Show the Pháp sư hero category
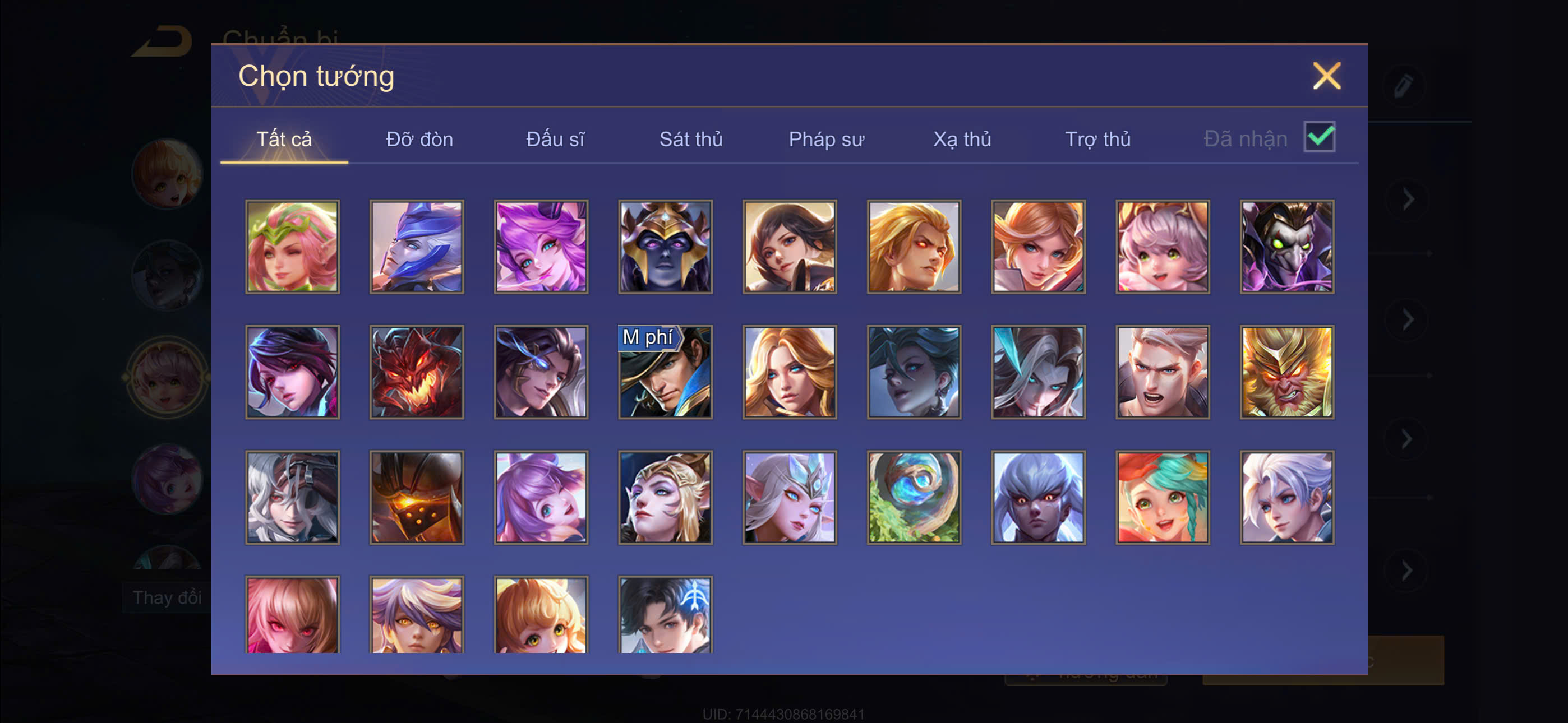Image resolution: width=1568 pixels, height=723 pixels. (826, 140)
